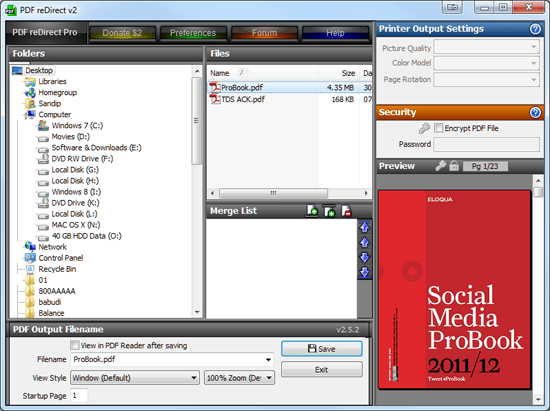The width and height of the screenshot is (550, 411).
Task: Open the Page Rotation dropdown
Action: (x=487, y=80)
